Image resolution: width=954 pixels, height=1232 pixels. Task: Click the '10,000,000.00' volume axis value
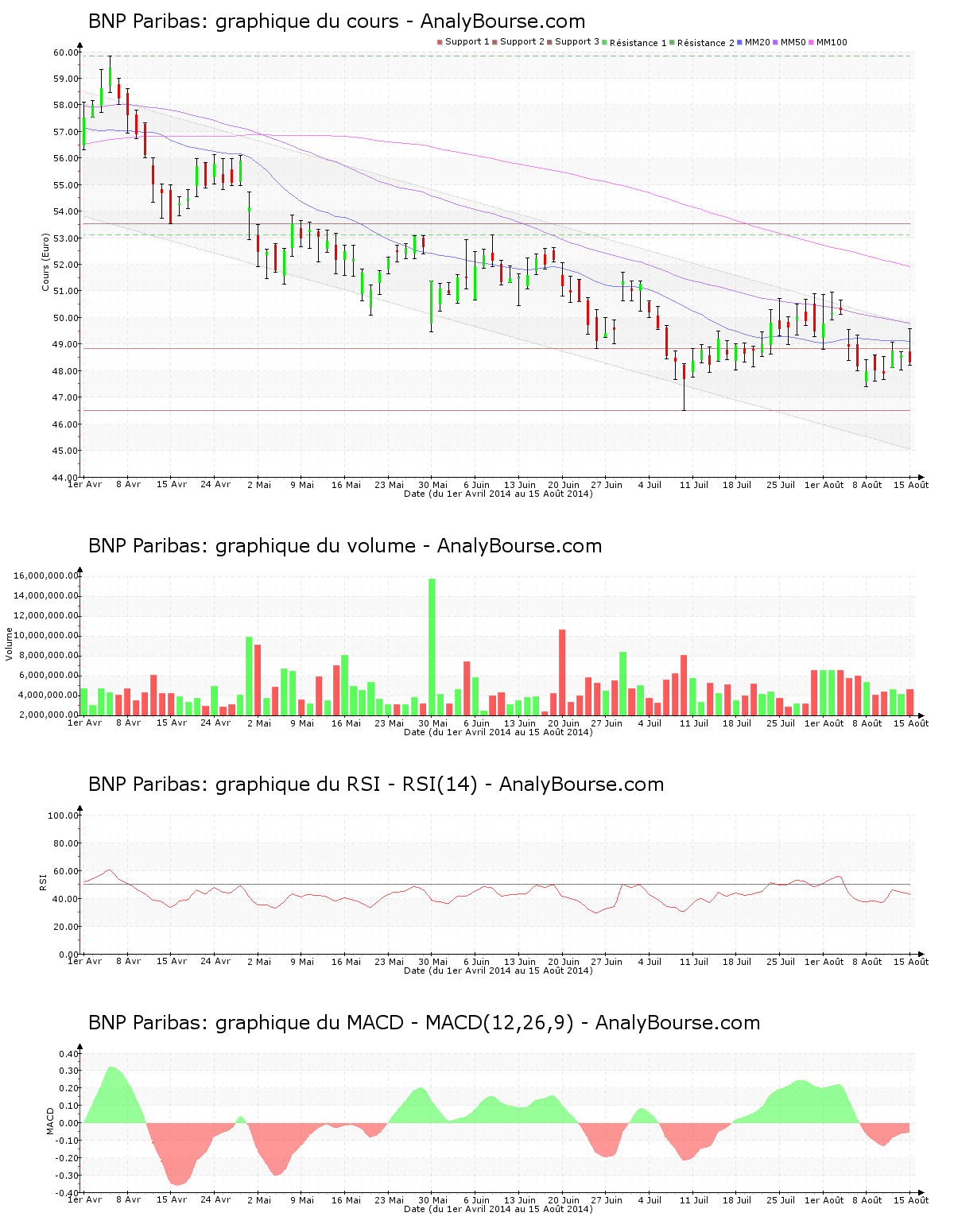point(46,635)
